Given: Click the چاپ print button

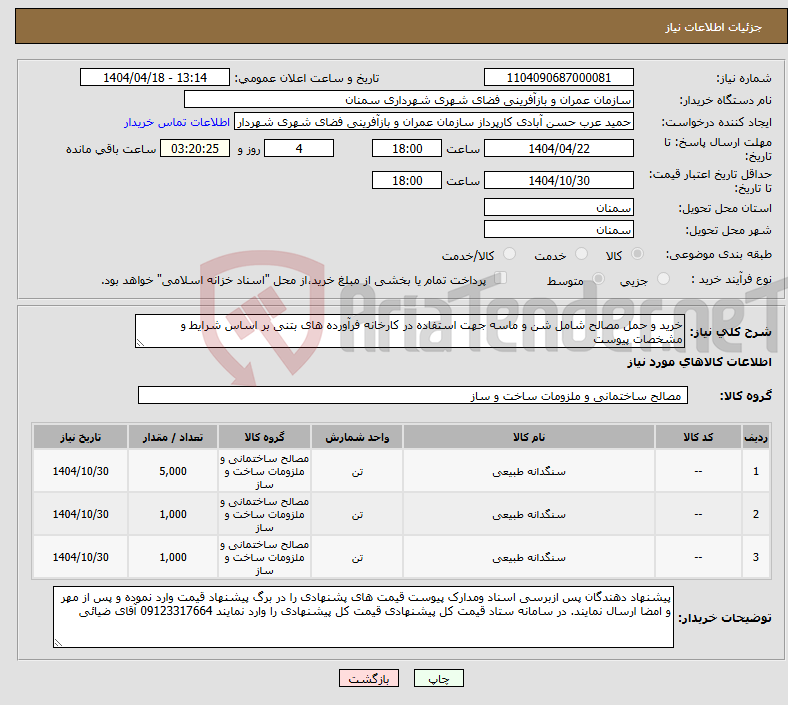Looking at the screenshot, I should (x=439, y=678).
